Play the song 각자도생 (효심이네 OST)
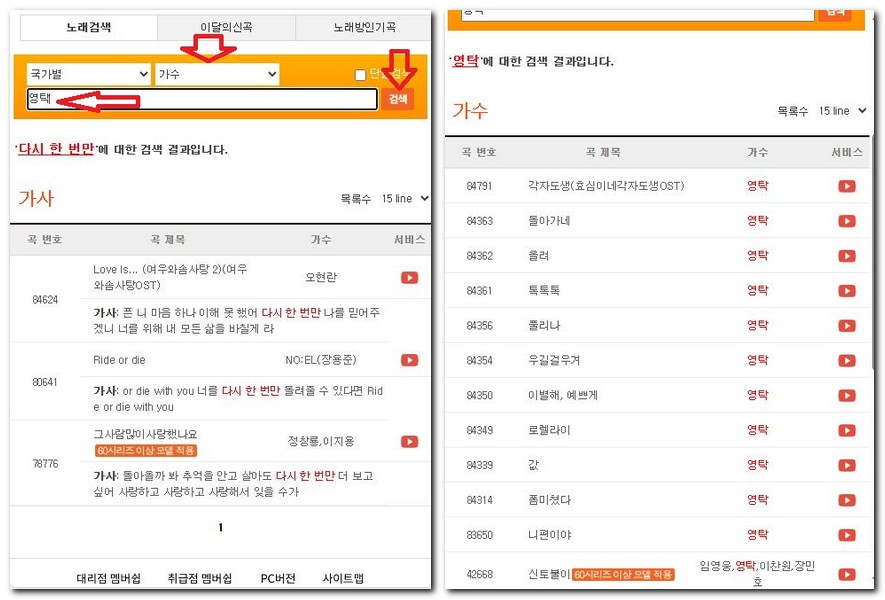The image size is (885, 600). [847, 186]
